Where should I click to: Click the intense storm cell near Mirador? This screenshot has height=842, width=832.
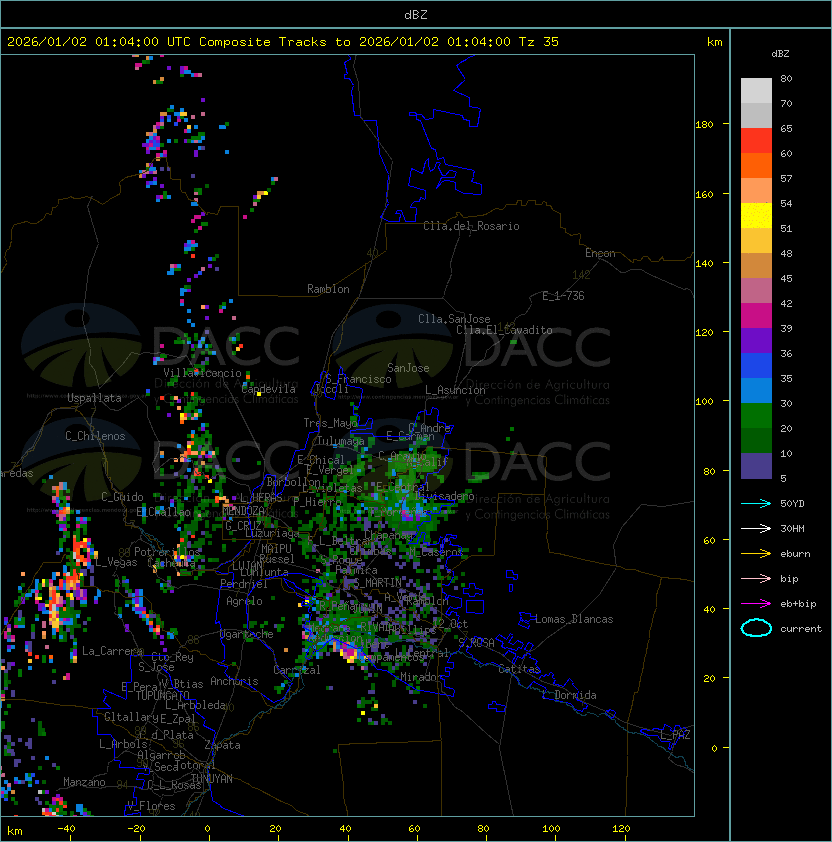tap(347, 652)
